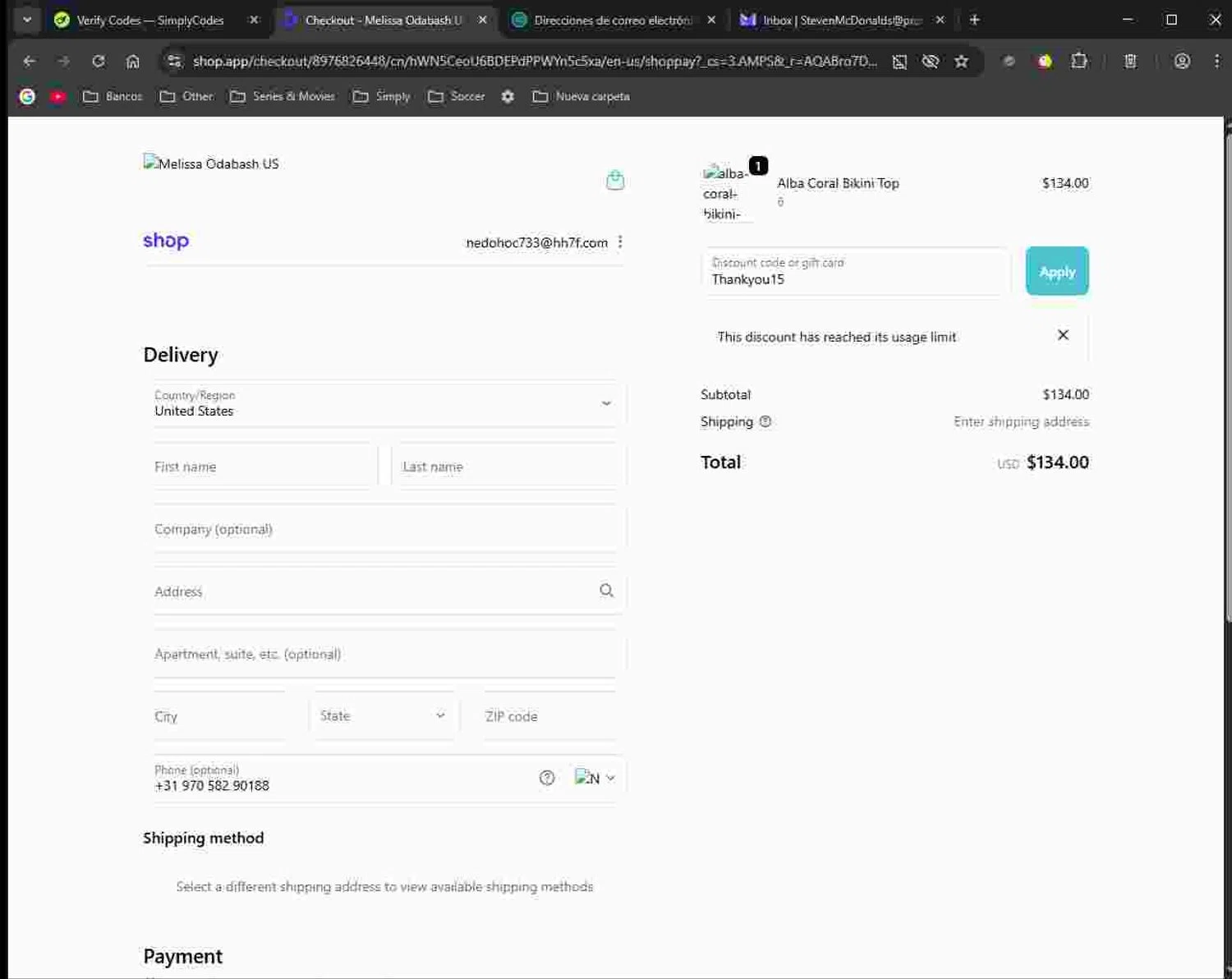Open site information icon in address bar
The image size is (1232, 979).
tap(173, 61)
